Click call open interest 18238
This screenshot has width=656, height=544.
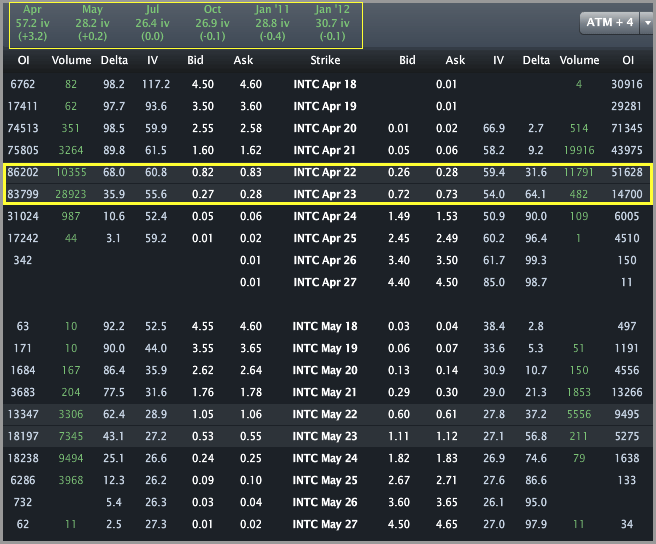(23, 458)
